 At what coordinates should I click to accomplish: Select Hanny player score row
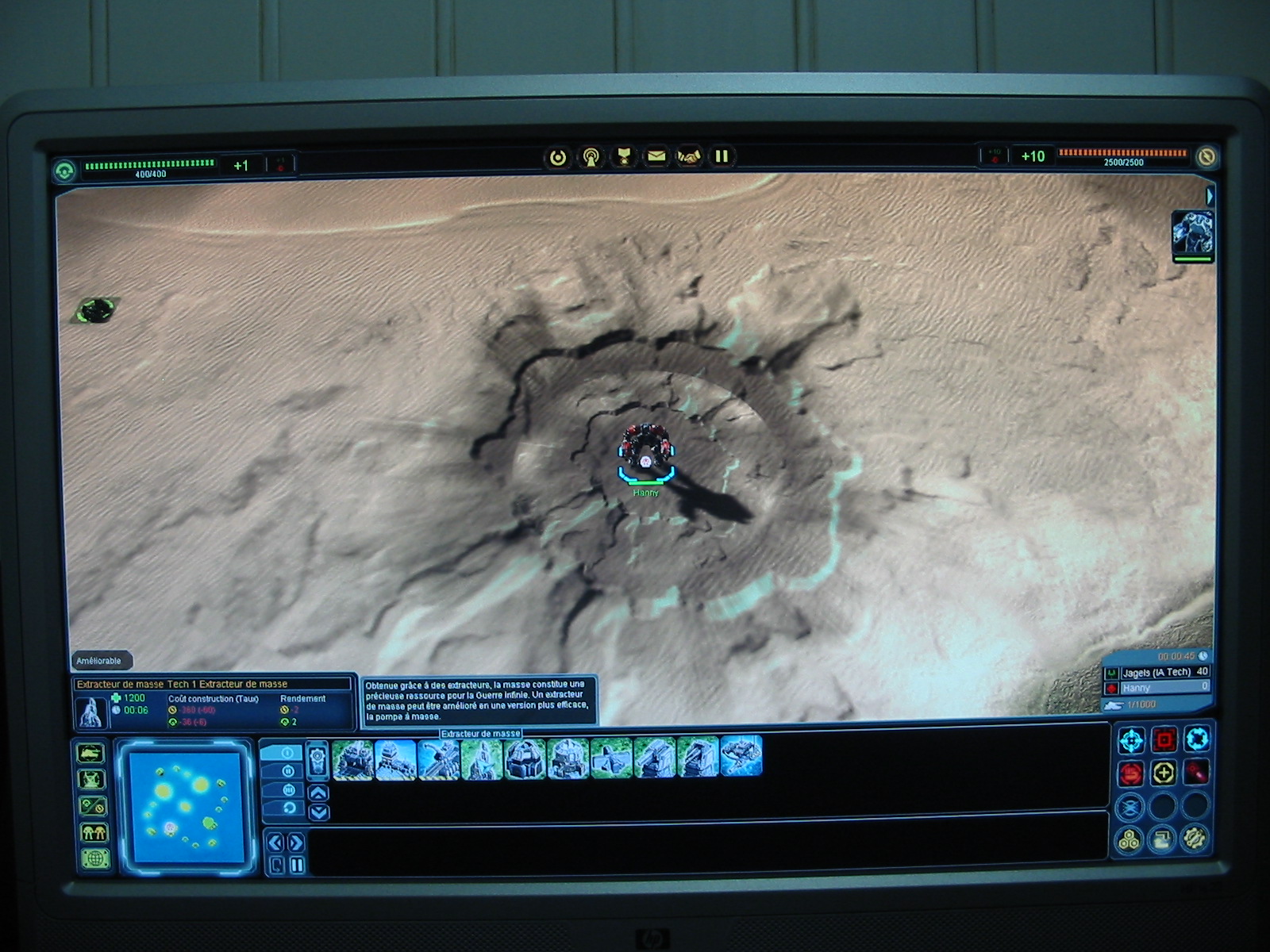click(1158, 687)
